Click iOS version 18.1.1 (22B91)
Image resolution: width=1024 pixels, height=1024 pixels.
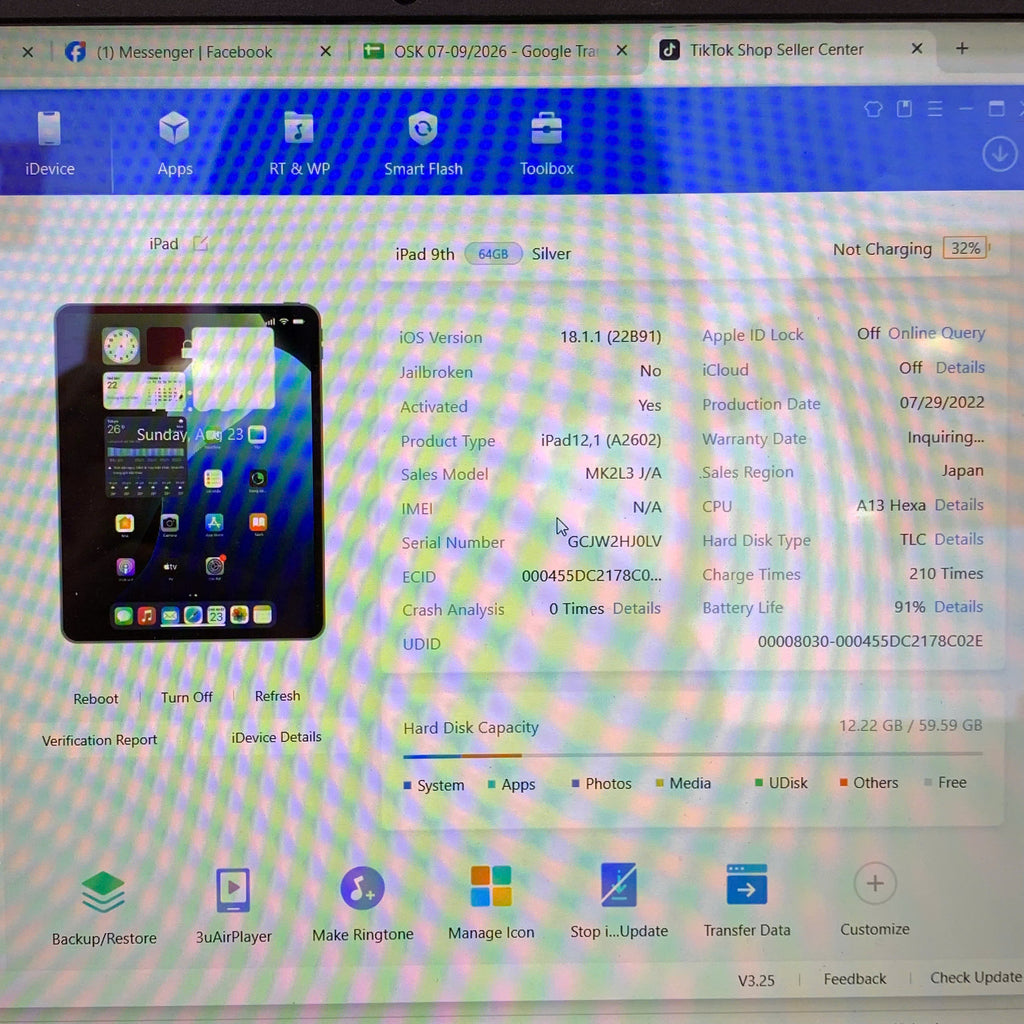click(x=611, y=336)
